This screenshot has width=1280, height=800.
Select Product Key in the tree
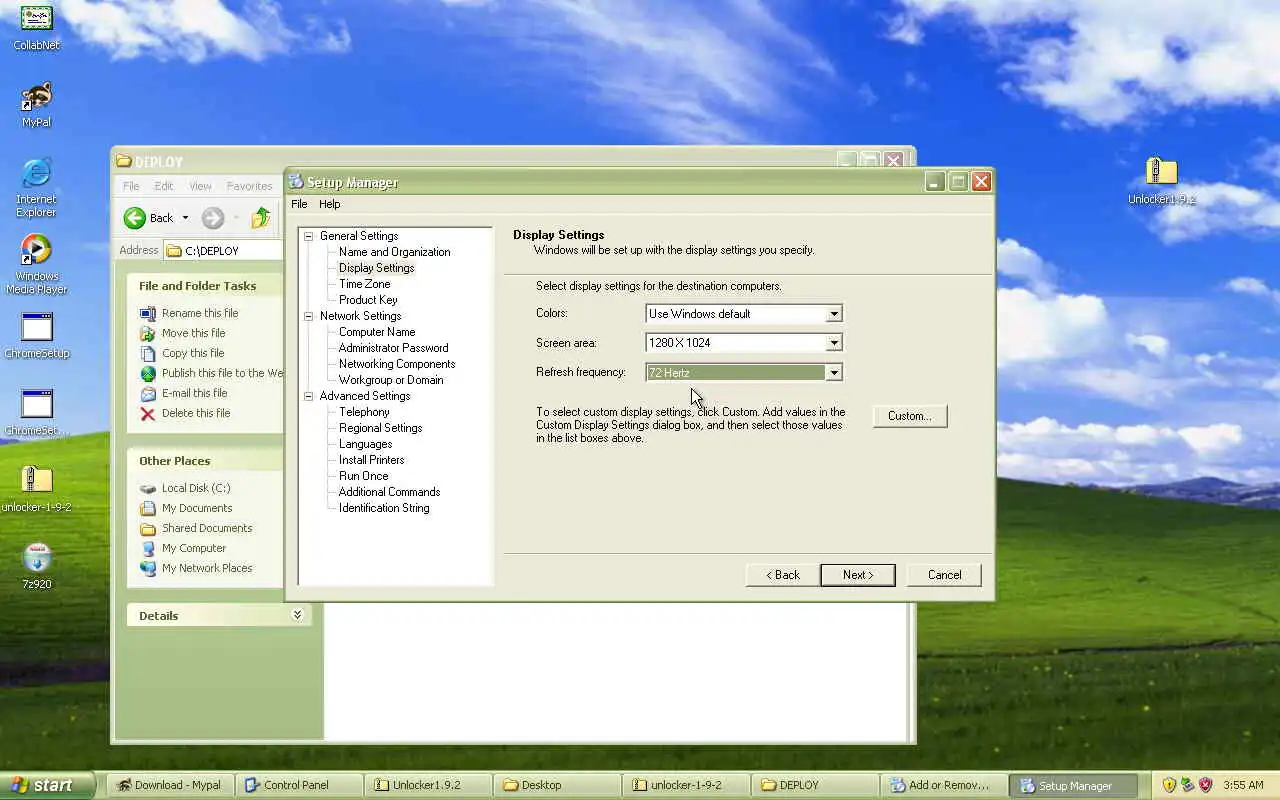pos(368,300)
